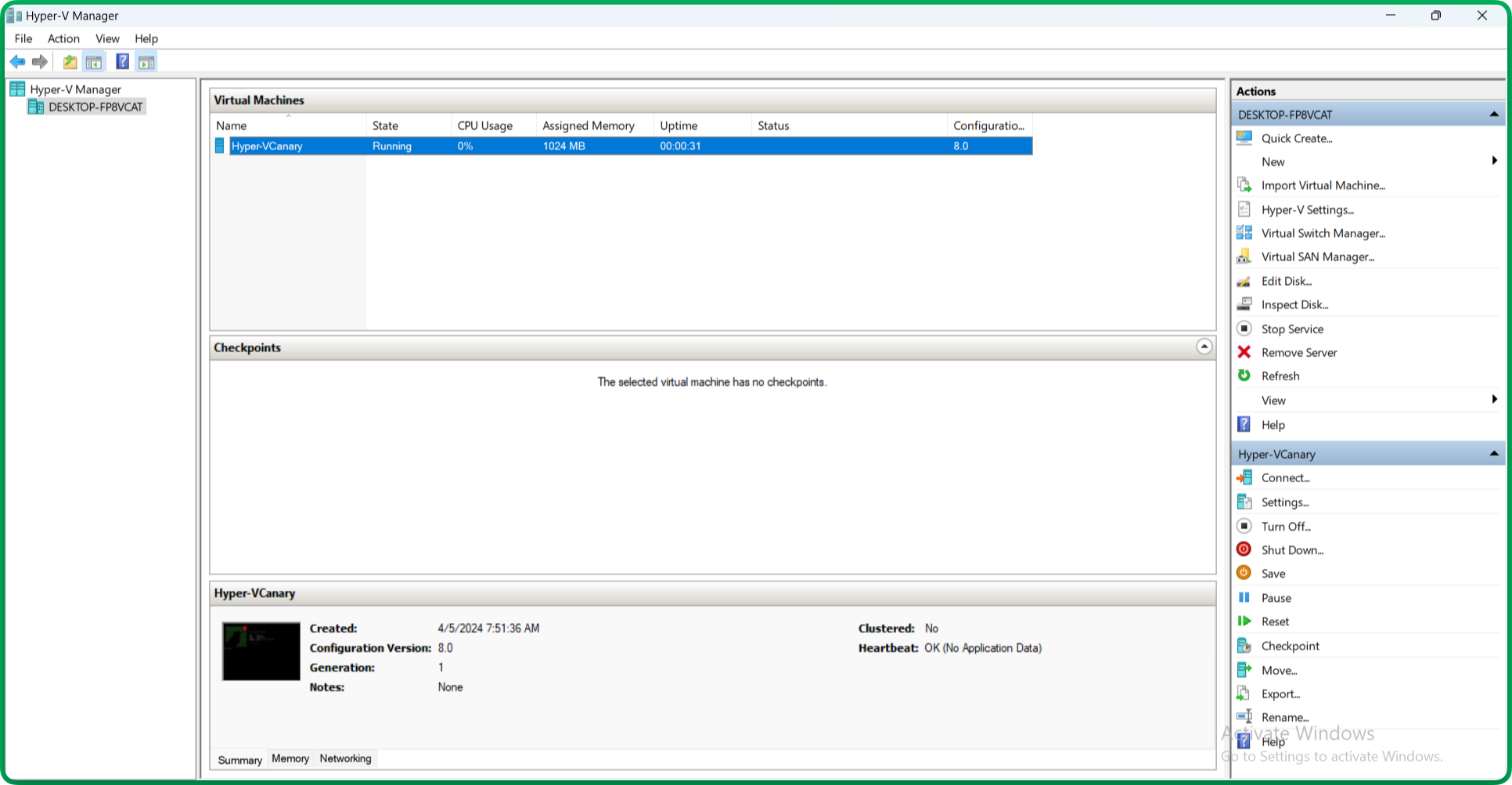Click the creation date 4/5/2024 7:51:36 AM
Viewport: 1512px width, 785px height.
point(488,628)
